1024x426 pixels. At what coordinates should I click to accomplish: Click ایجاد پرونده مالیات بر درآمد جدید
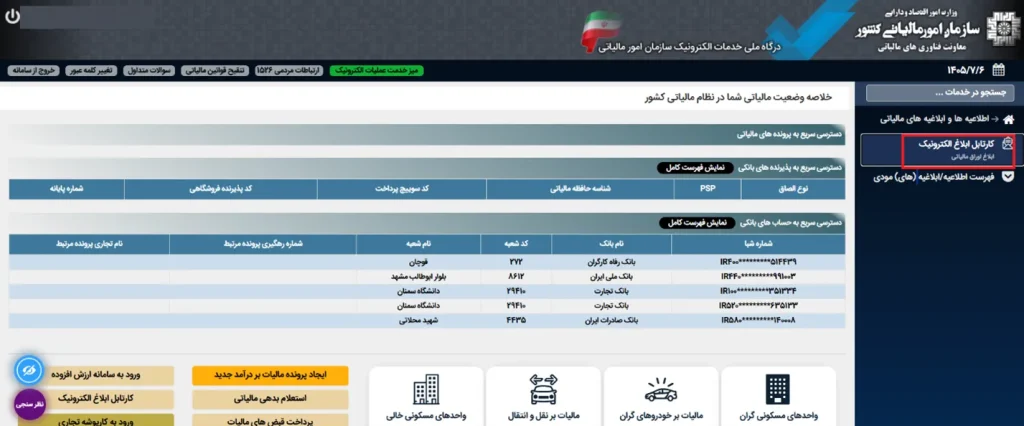click(270, 376)
